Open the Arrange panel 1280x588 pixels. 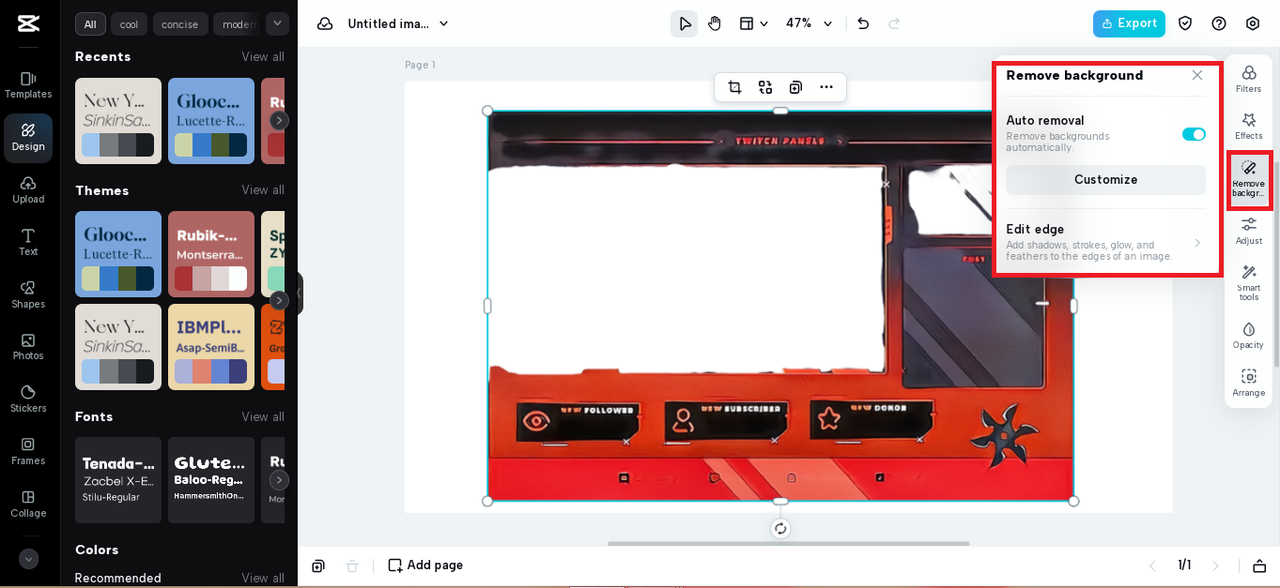(x=1249, y=383)
